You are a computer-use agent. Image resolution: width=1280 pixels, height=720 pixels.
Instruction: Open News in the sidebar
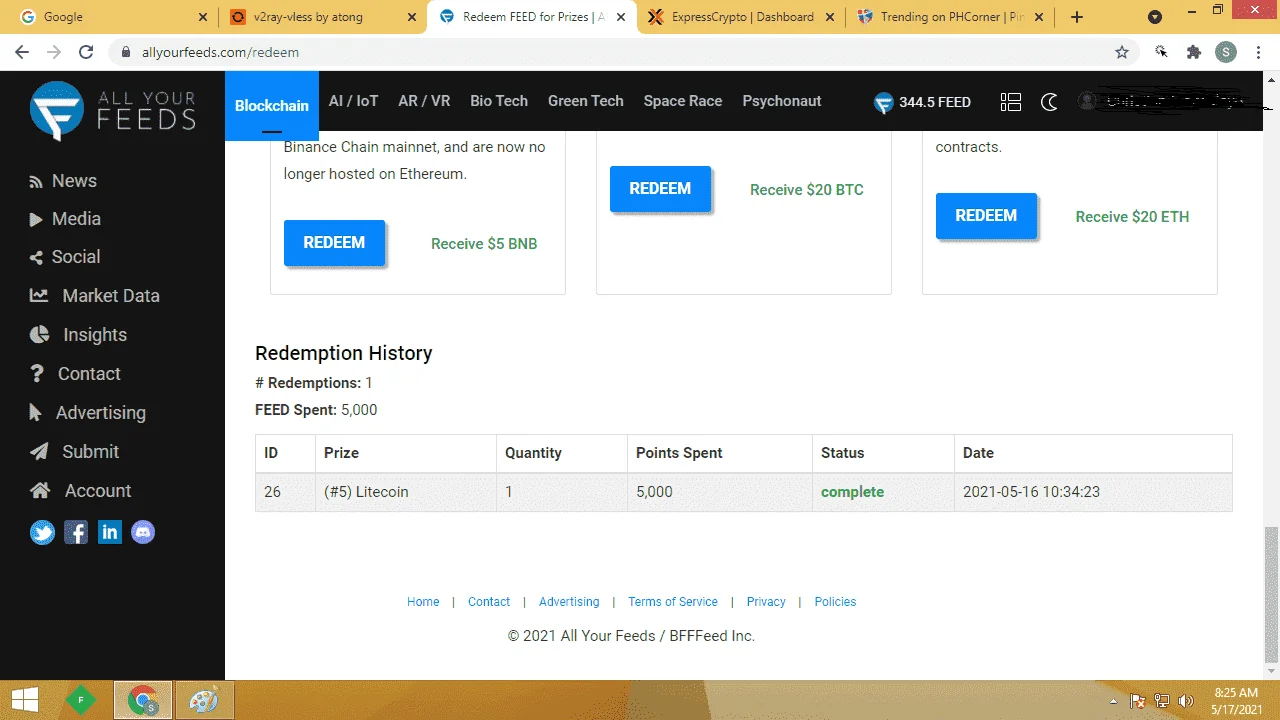pyautogui.click(x=63, y=181)
